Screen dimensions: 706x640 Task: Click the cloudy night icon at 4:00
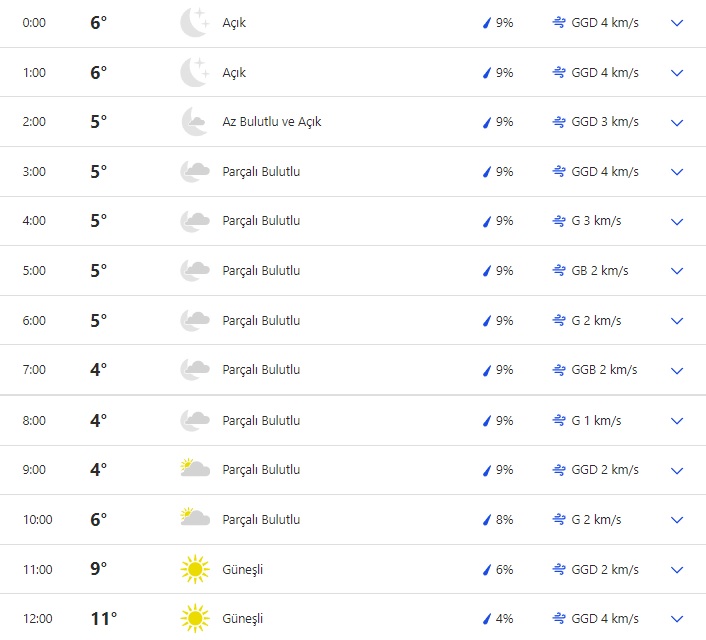click(x=194, y=221)
